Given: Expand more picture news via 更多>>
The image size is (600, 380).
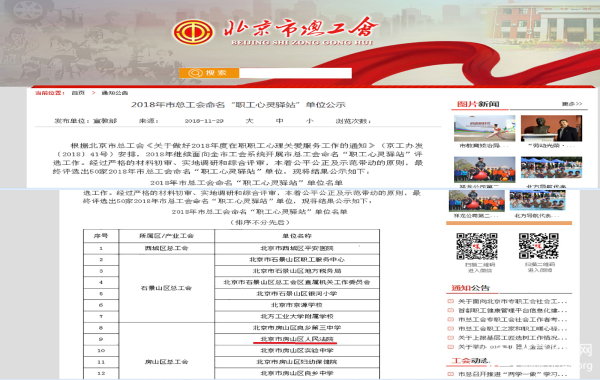Looking at the screenshot, I should (x=572, y=104).
